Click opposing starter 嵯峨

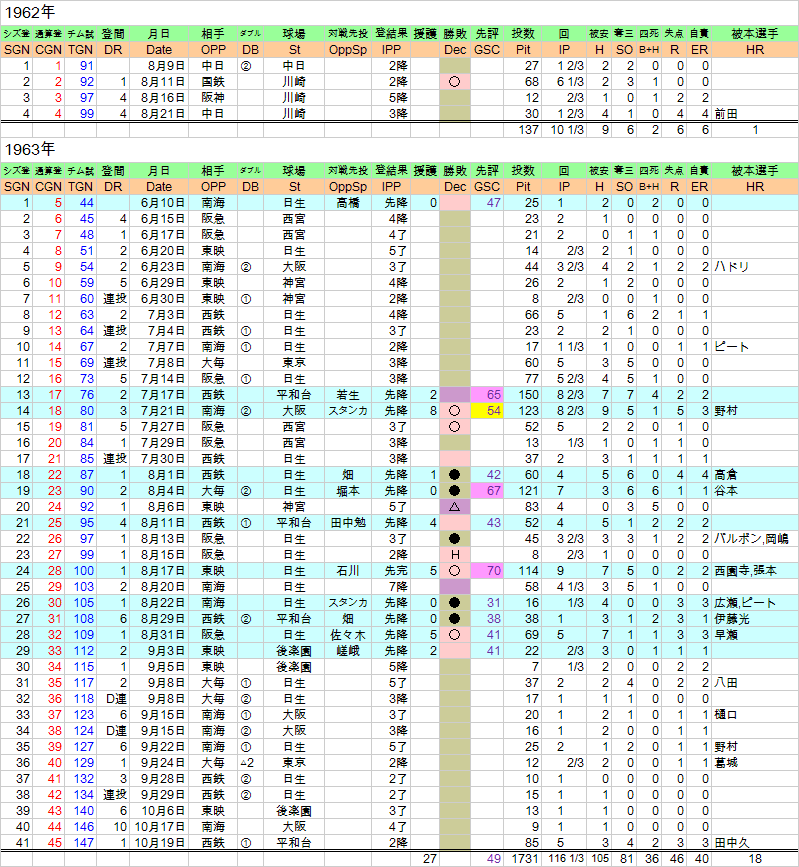tap(348, 651)
